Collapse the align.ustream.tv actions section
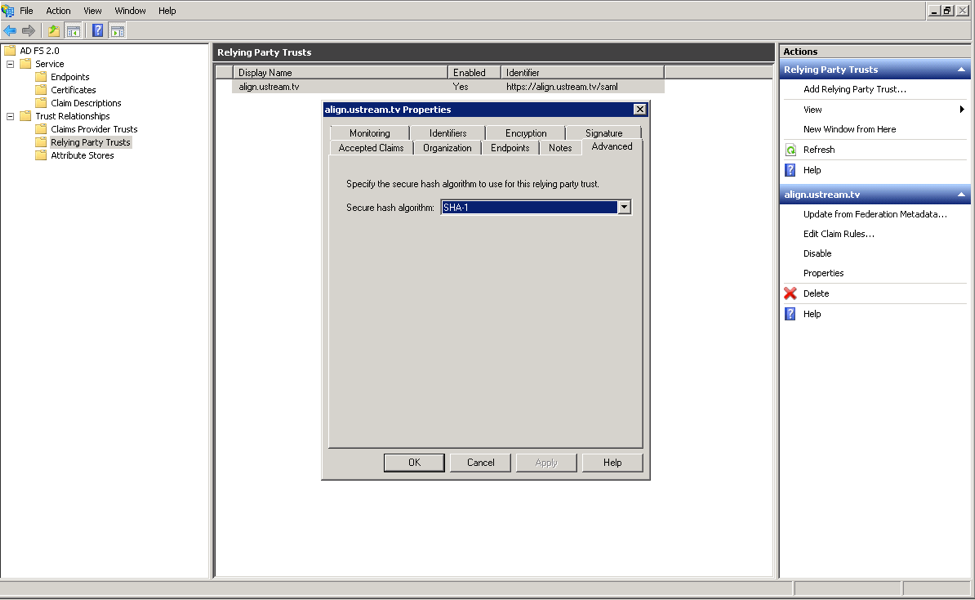The height and width of the screenshot is (600, 975). pos(961,195)
